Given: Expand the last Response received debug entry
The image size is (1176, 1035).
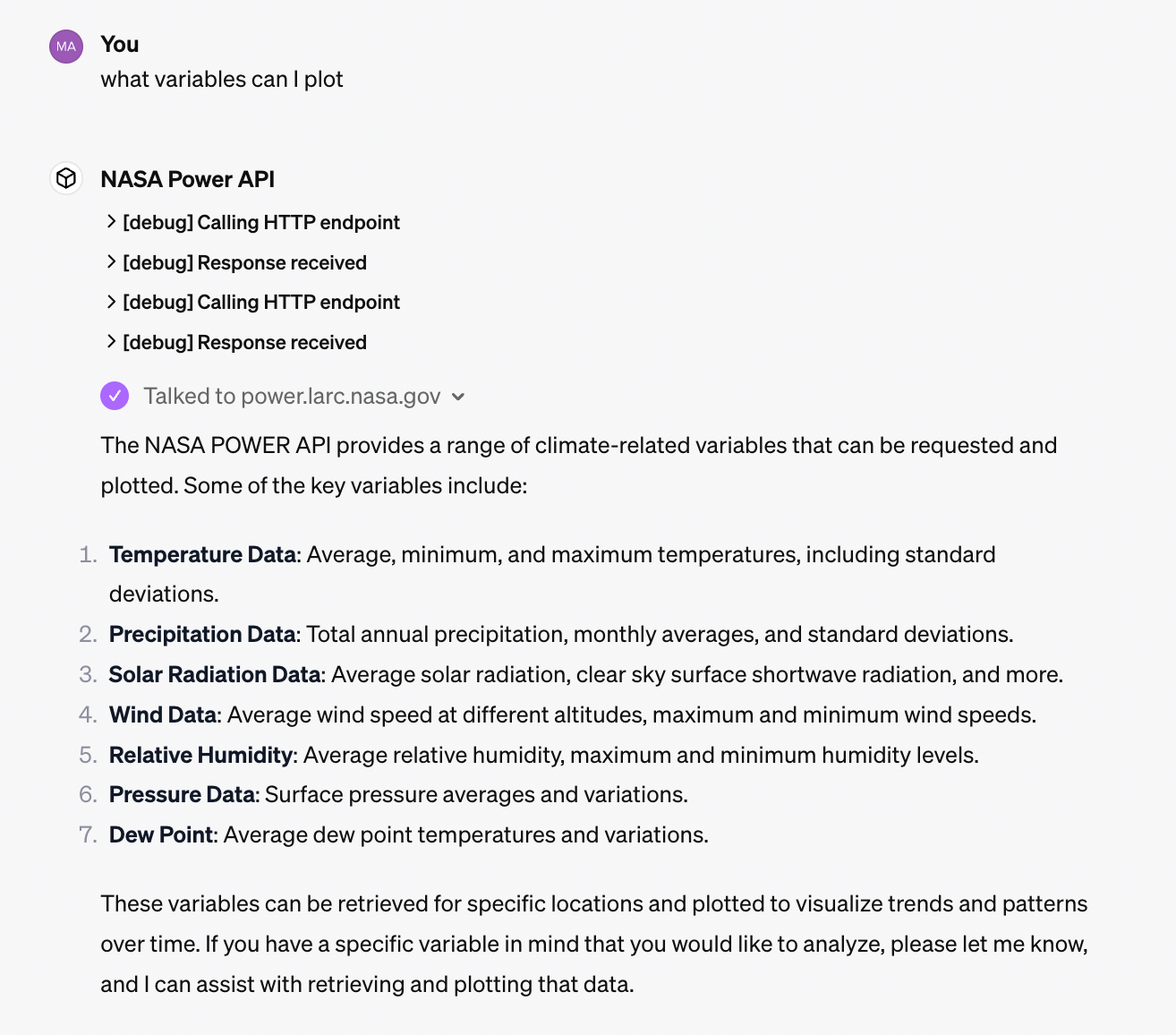Looking at the screenshot, I should (x=236, y=342).
